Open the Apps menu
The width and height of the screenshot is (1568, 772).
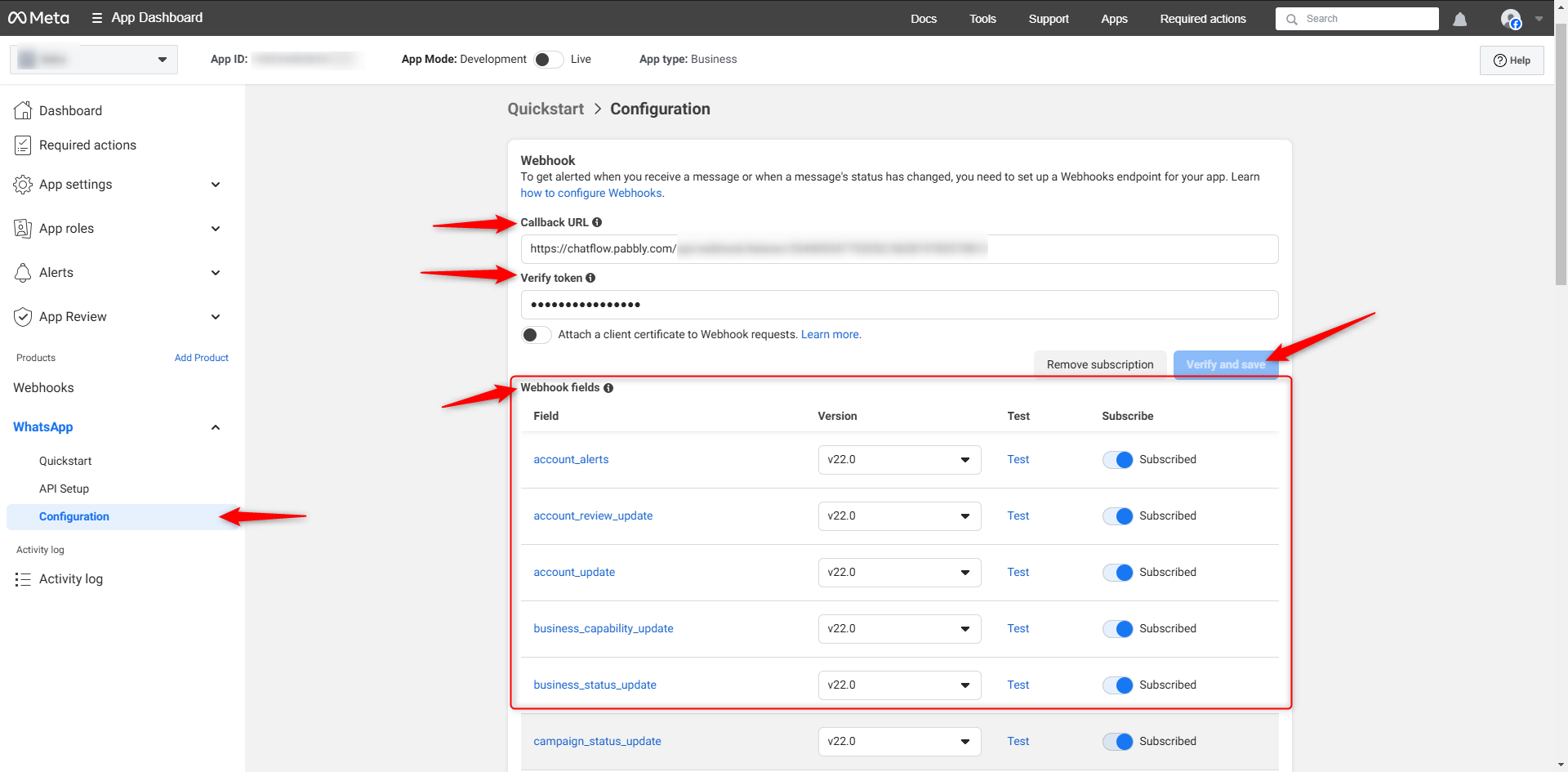coord(1114,19)
